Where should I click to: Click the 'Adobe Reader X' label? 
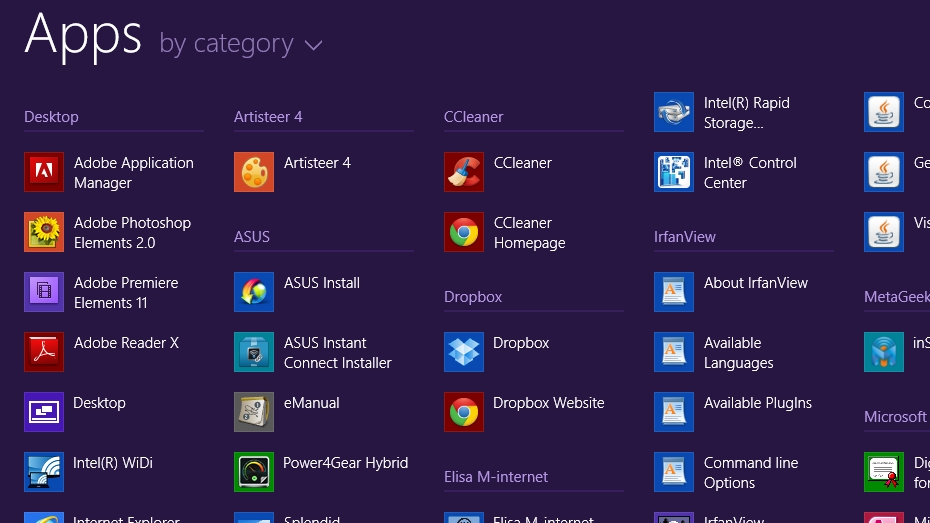pos(126,343)
